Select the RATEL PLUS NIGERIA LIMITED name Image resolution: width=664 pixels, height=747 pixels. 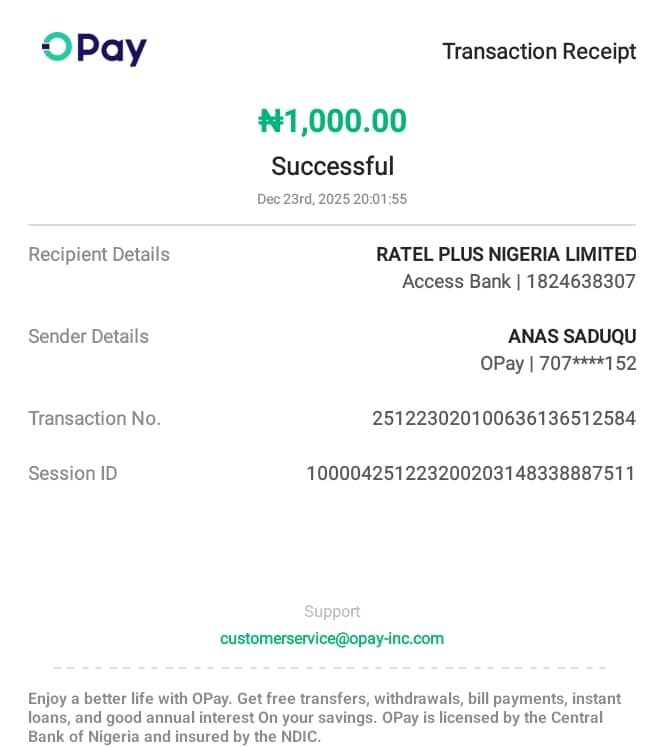(x=505, y=254)
